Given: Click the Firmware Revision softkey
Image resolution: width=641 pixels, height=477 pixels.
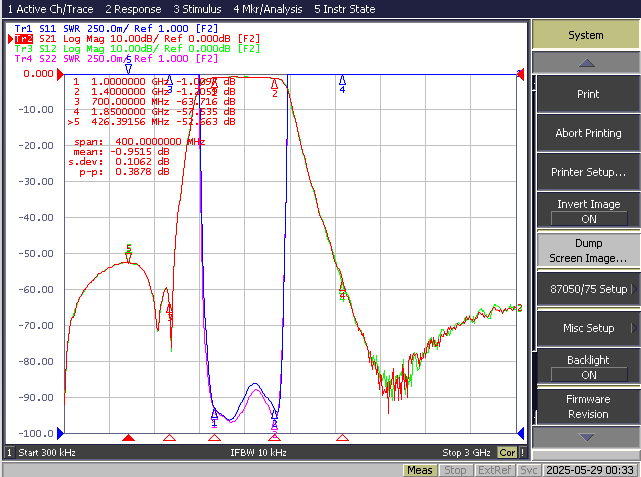Looking at the screenshot, I should [588, 407].
